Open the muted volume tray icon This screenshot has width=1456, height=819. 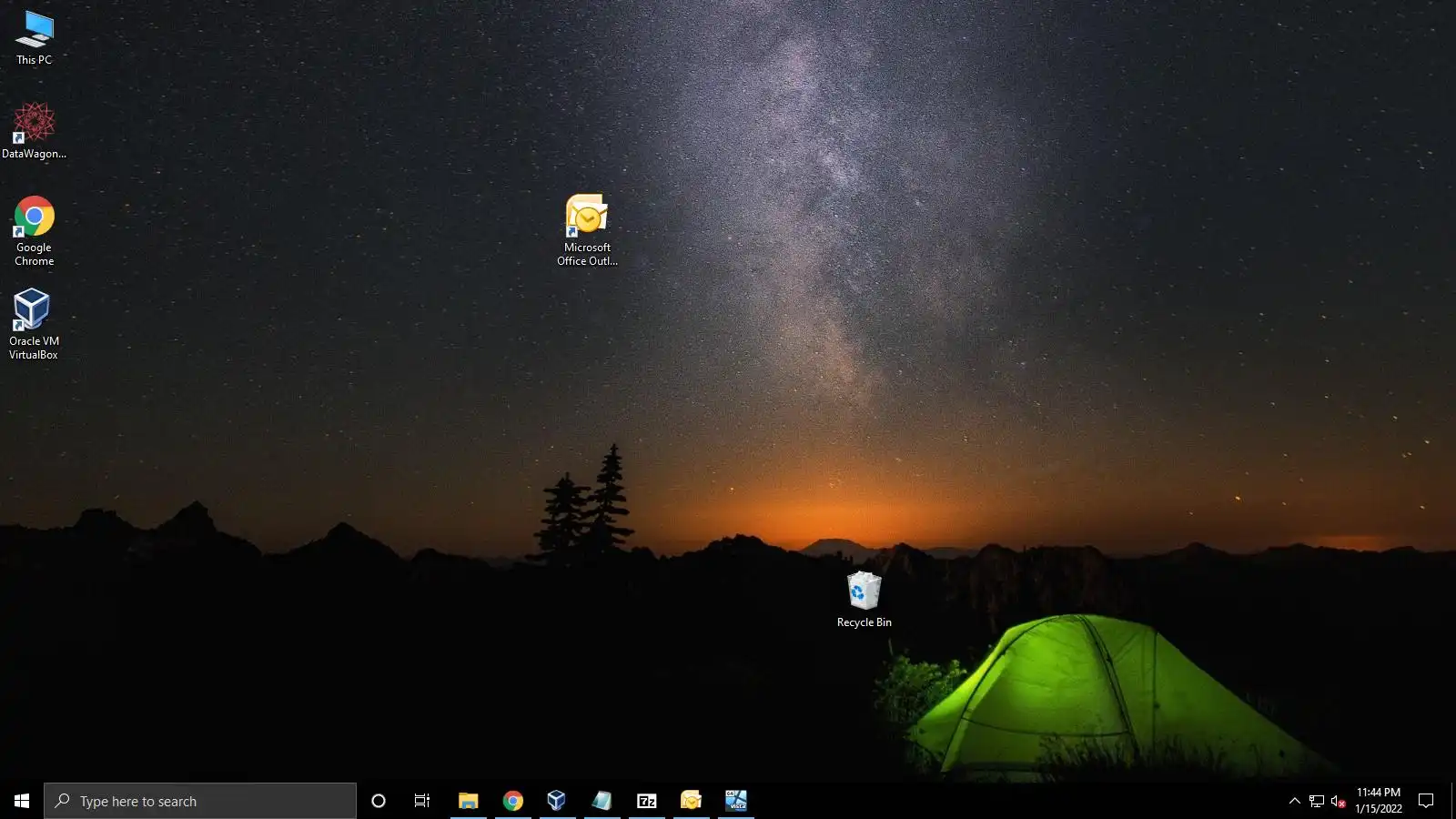coord(1338,801)
